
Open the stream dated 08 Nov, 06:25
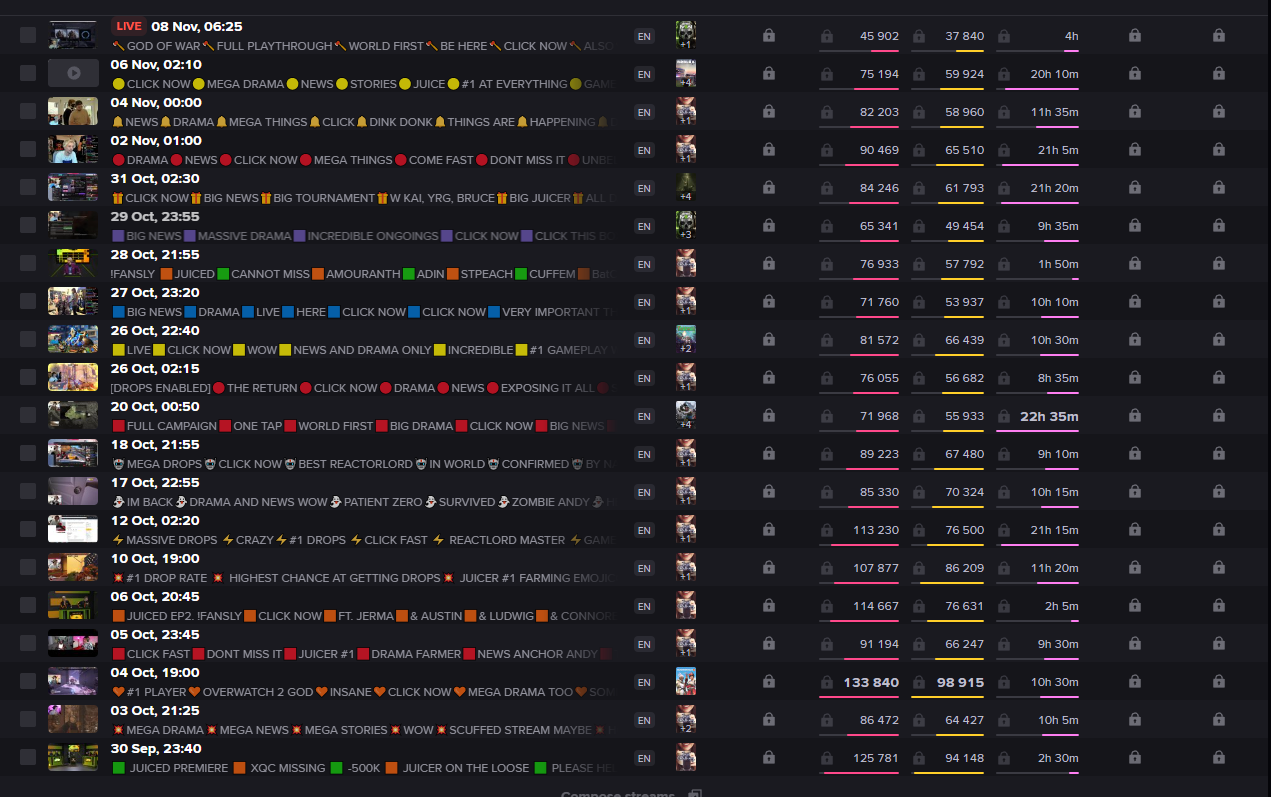[197, 26]
